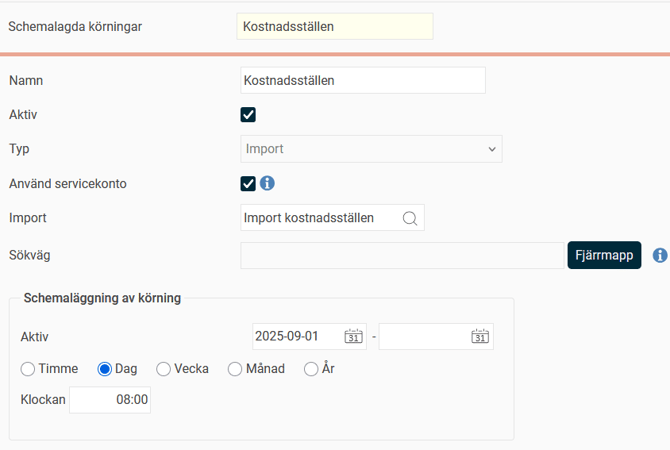Click the empty Sökväg input field
The width and height of the screenshot is (670, 450).
(402, 256)
